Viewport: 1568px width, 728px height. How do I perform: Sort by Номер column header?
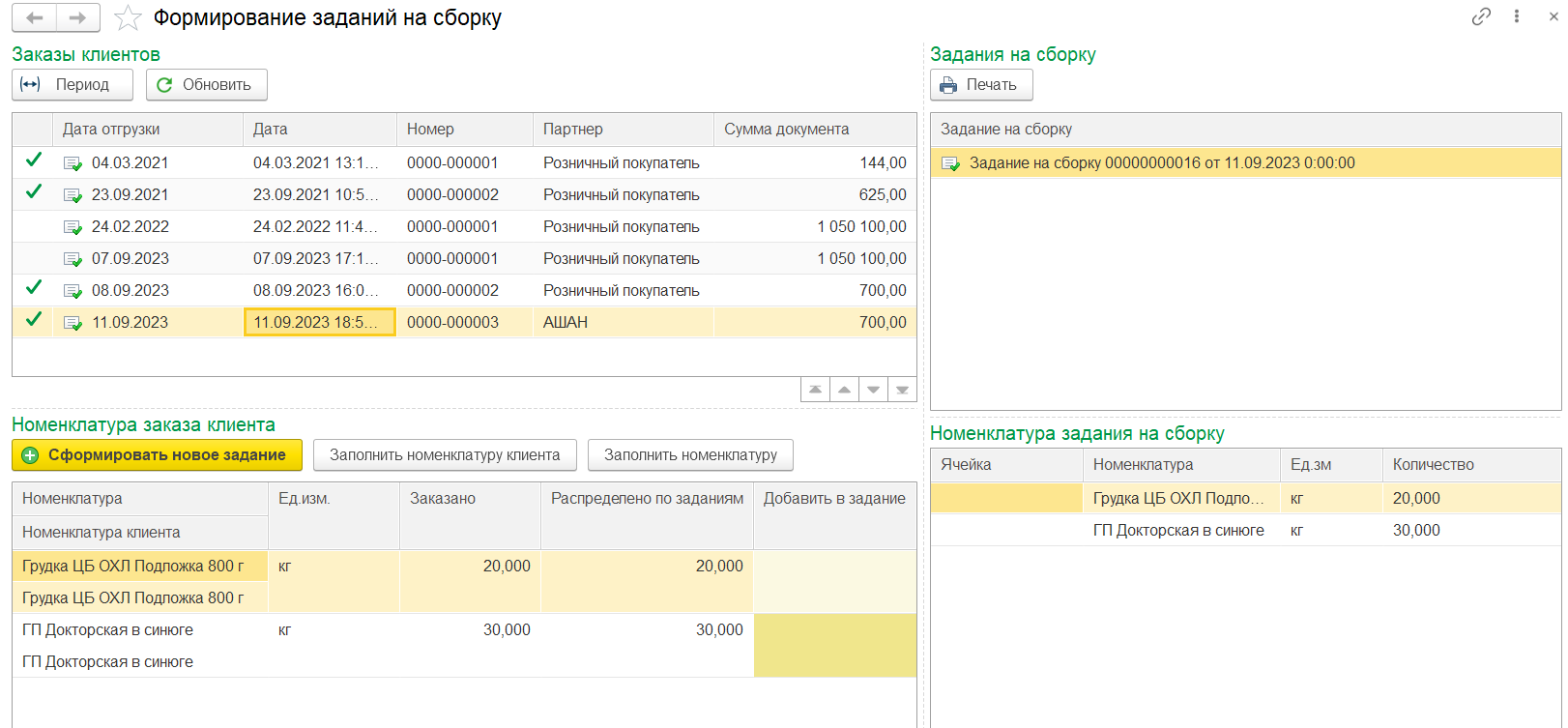465,130
